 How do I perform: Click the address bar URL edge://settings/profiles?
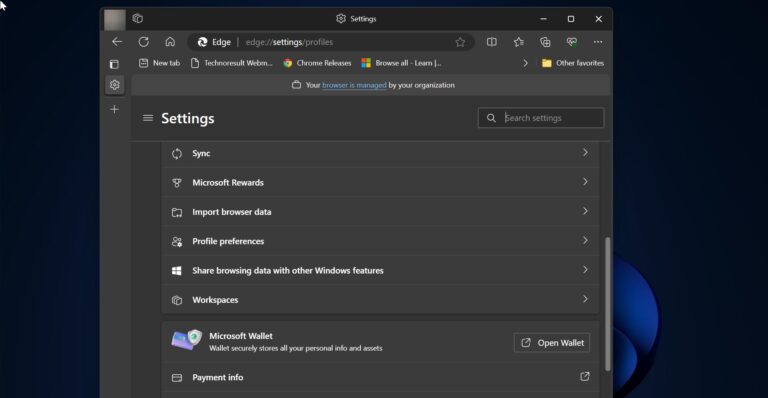coord(289,42)
